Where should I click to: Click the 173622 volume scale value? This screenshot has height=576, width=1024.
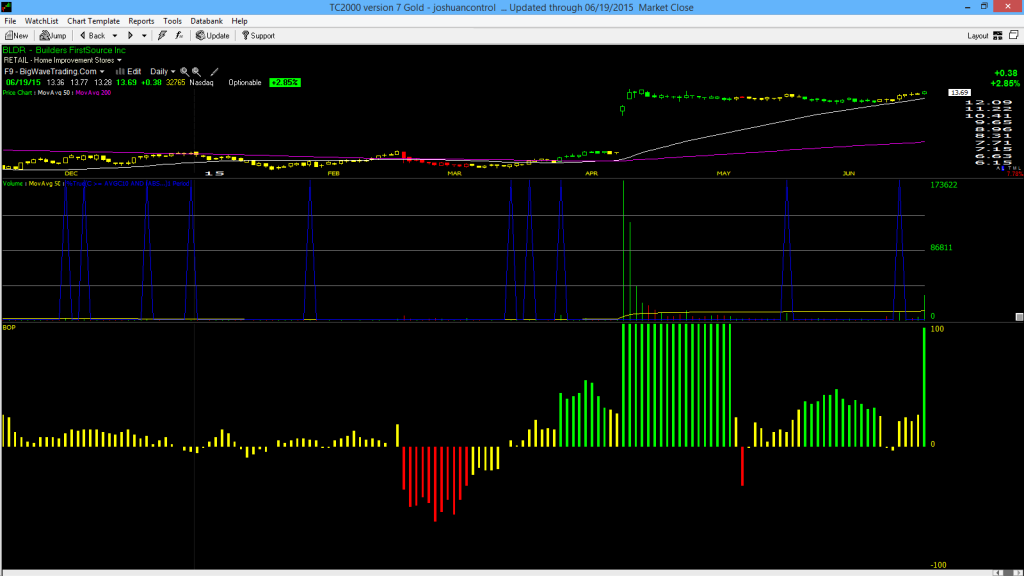coord(944,185)
